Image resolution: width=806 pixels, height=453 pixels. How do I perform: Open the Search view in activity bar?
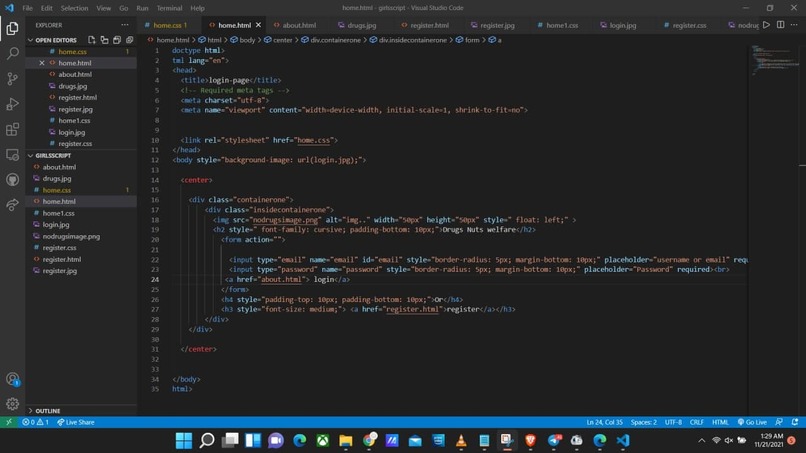click(13, 53)
